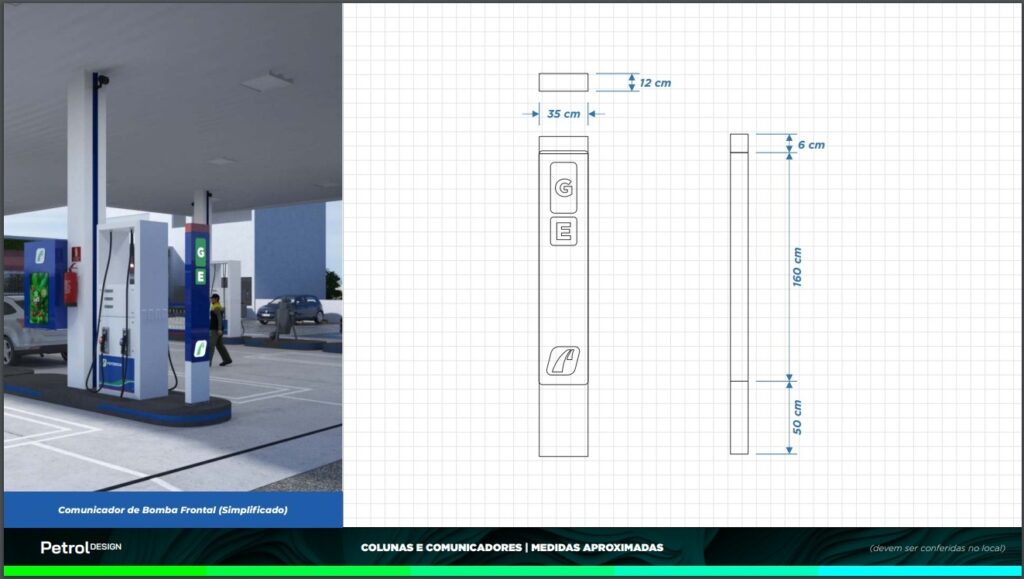Select the walking attendant in the render

(x=218, y=330)
